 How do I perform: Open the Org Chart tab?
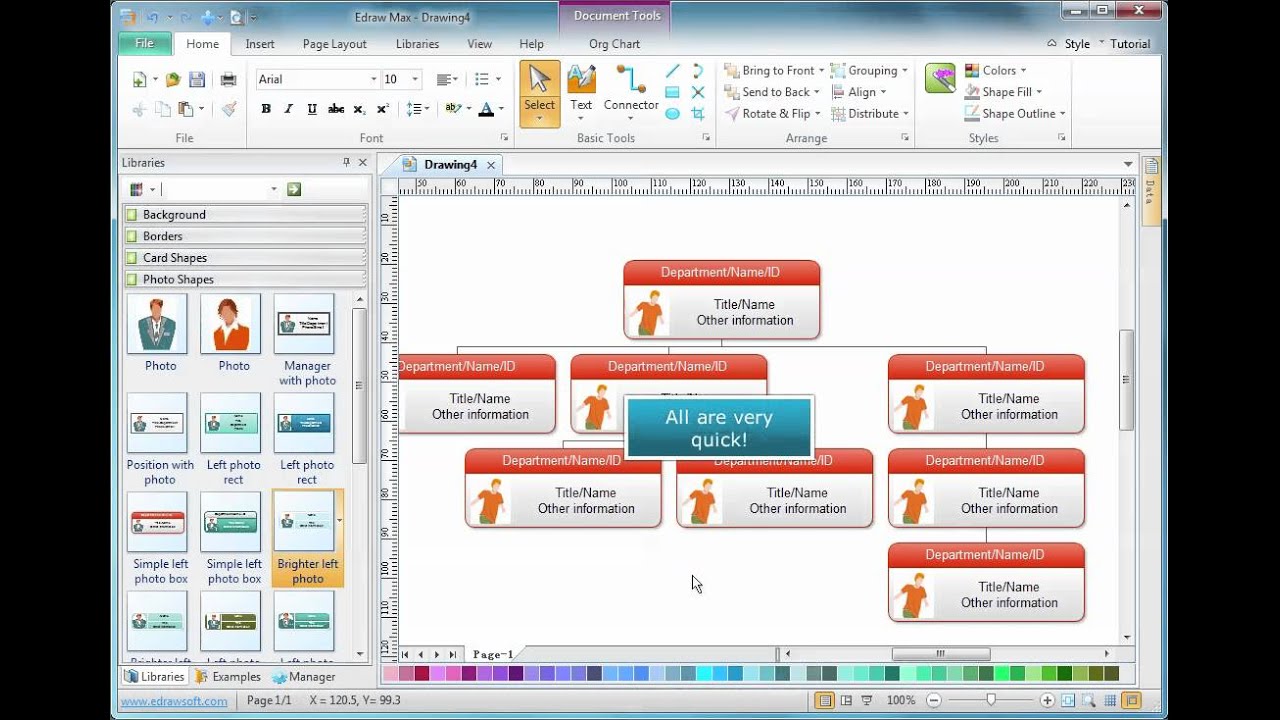coord(614,44)
